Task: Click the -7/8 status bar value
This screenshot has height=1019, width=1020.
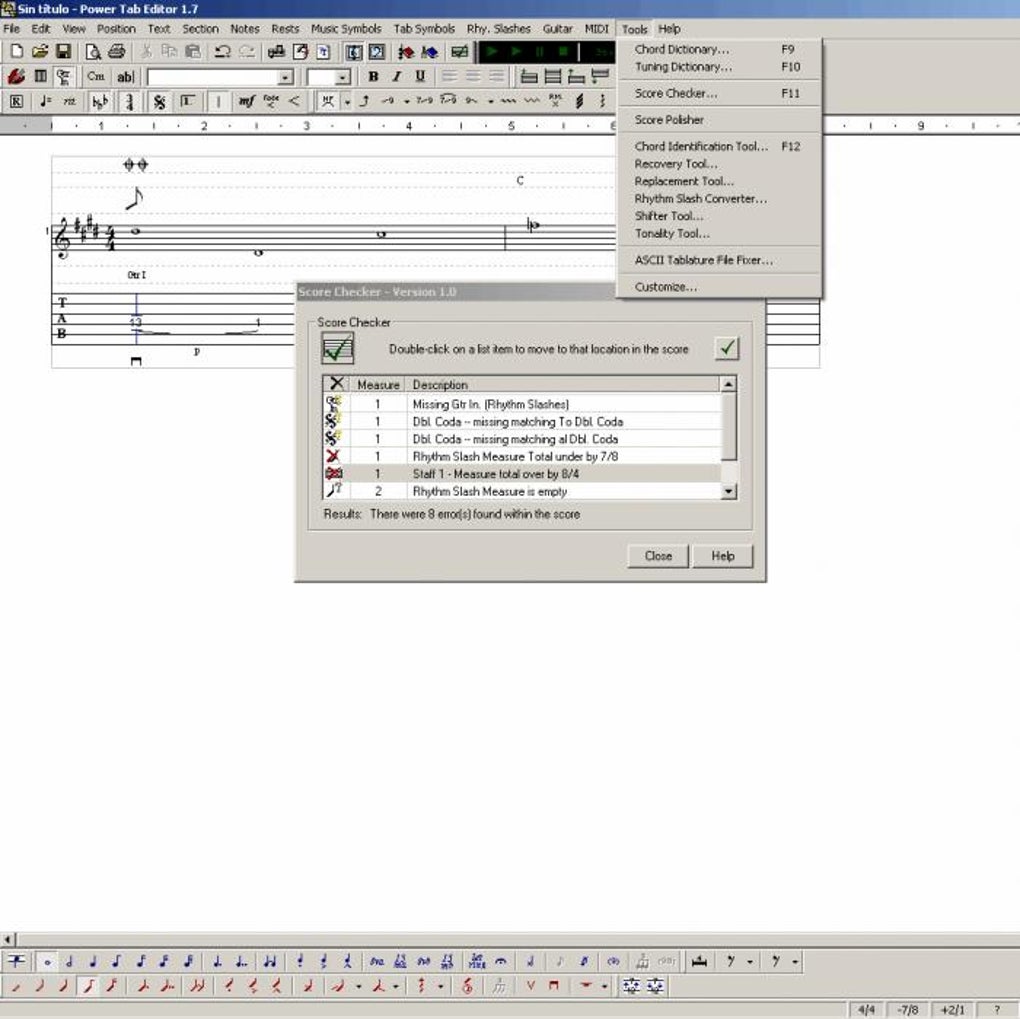Action: click(x=907, y=1010)
